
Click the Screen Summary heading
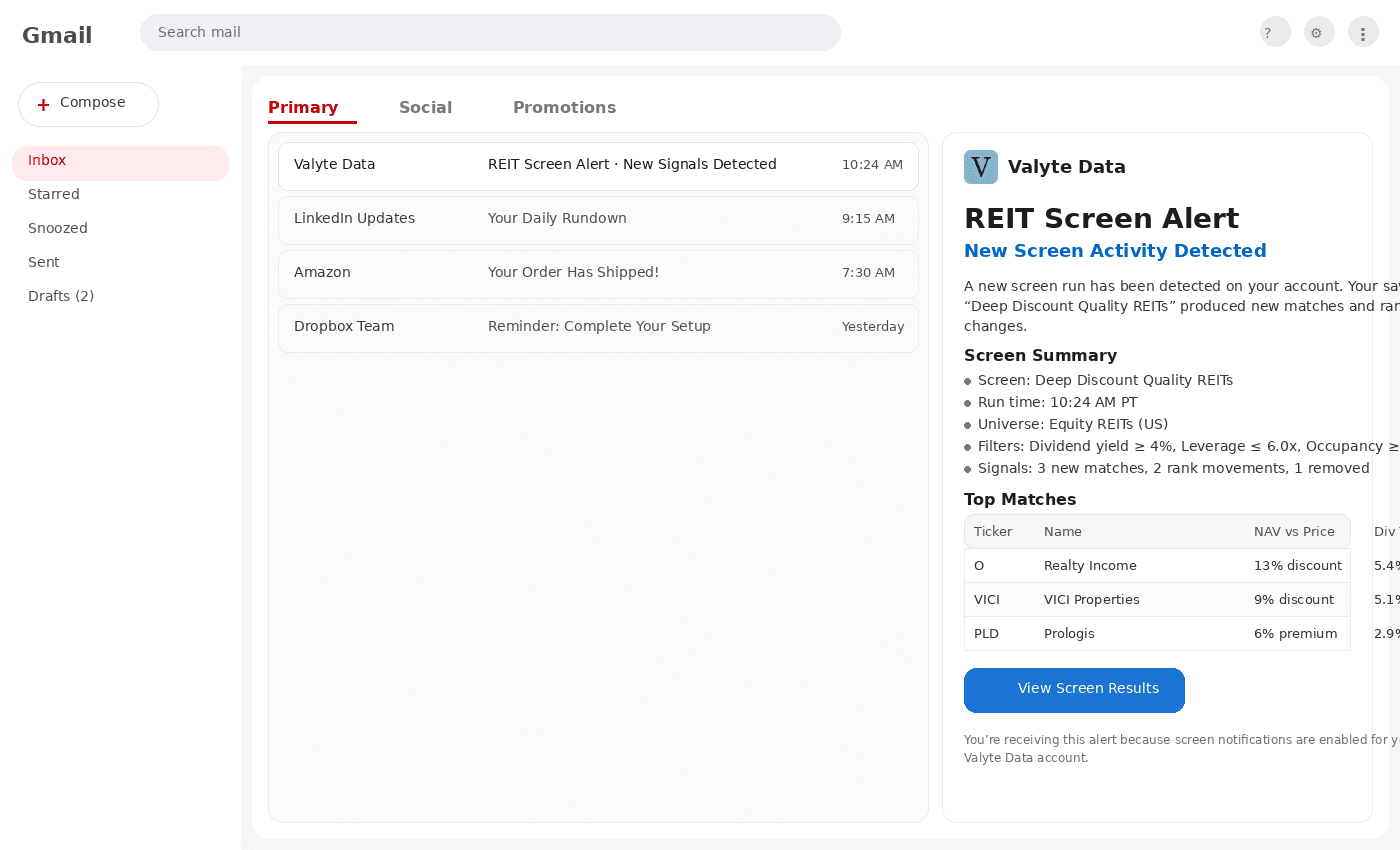[x=1040, y=355]
